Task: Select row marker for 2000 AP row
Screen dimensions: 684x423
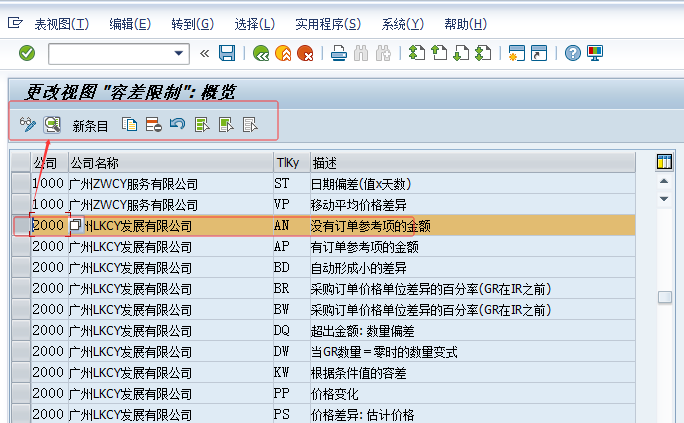Action: coord(21,246)
